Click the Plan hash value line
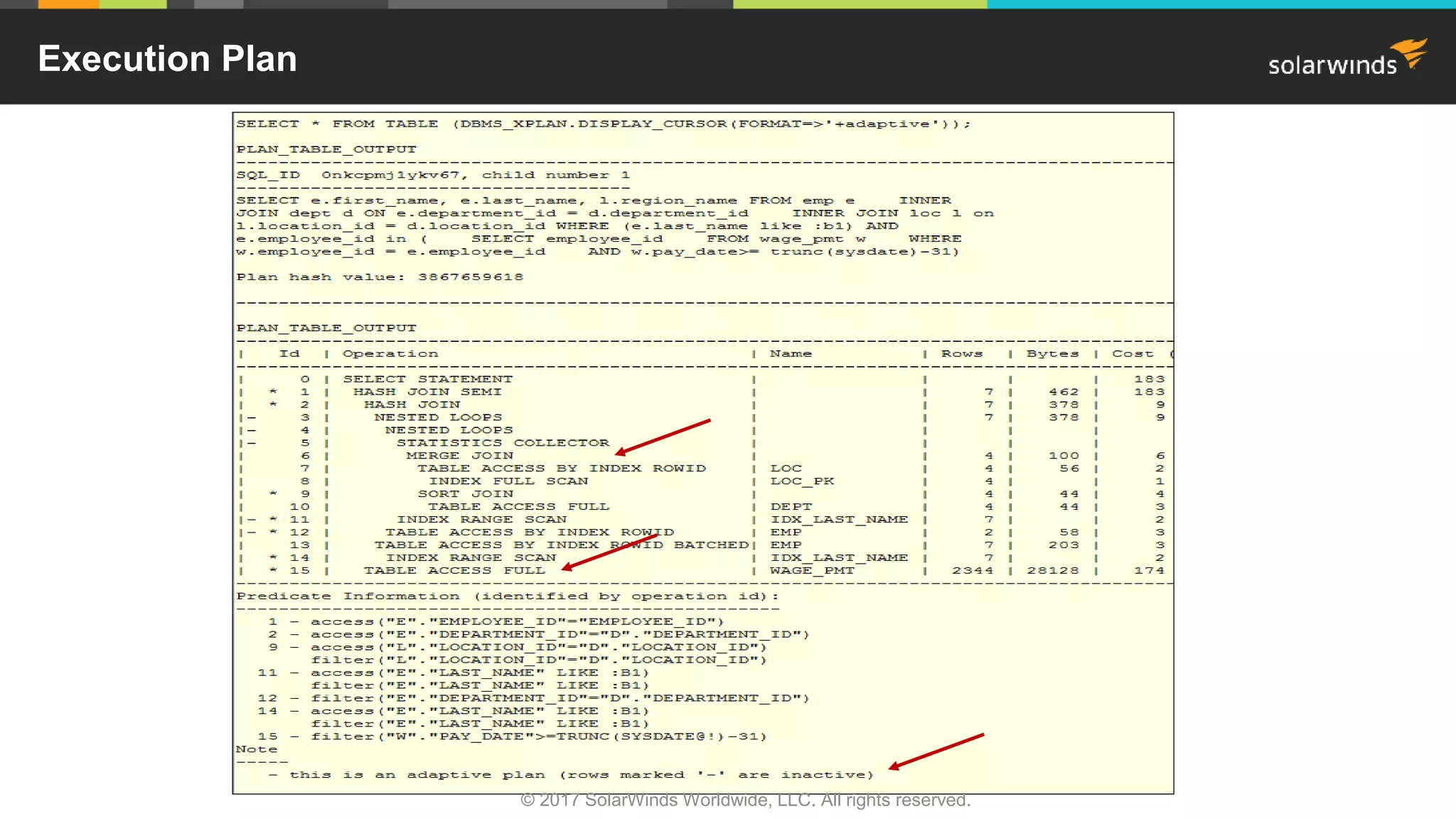The height and width of the screenshot is (819, 1456). click(380, 277)
